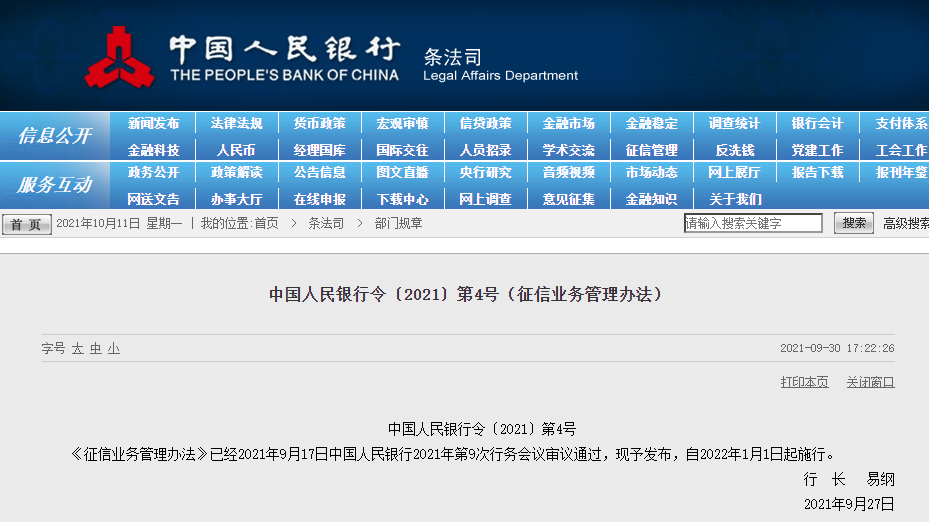
Task: Open the 金融市场 menu item
Action: point(568,123)
